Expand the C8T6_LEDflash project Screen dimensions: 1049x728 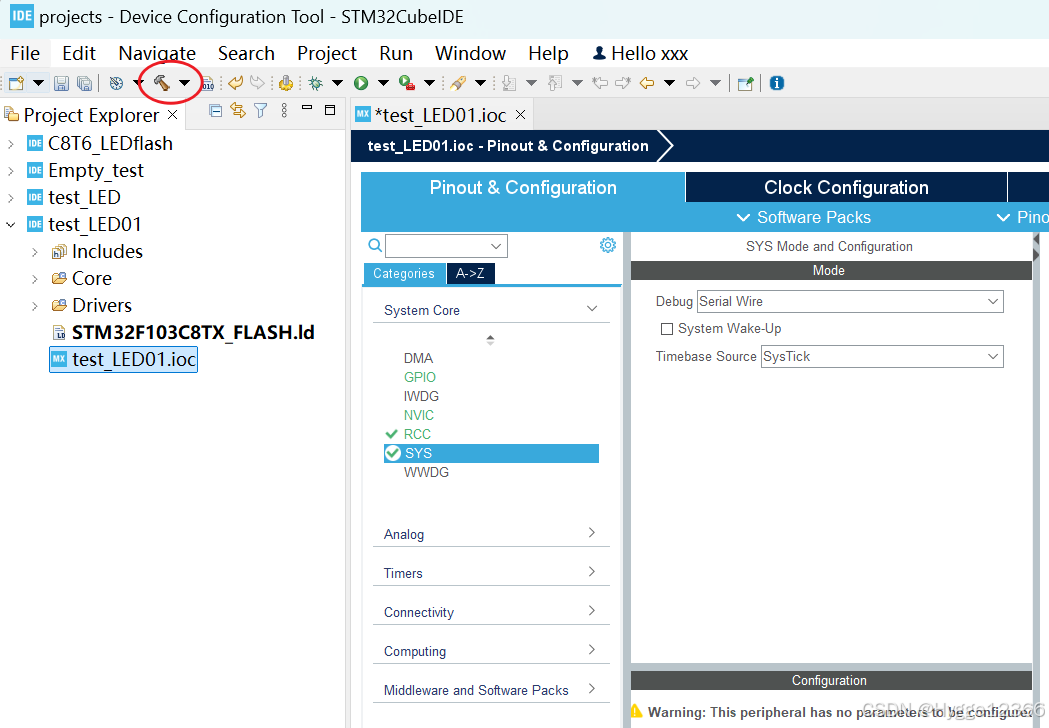[x=11, y=144]
